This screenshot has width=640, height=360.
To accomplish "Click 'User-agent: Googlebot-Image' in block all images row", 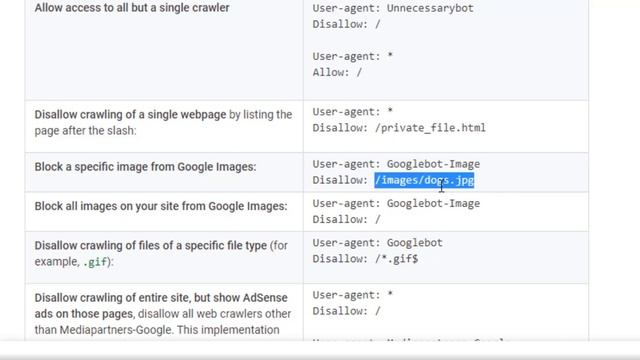I will click(396, 203).
